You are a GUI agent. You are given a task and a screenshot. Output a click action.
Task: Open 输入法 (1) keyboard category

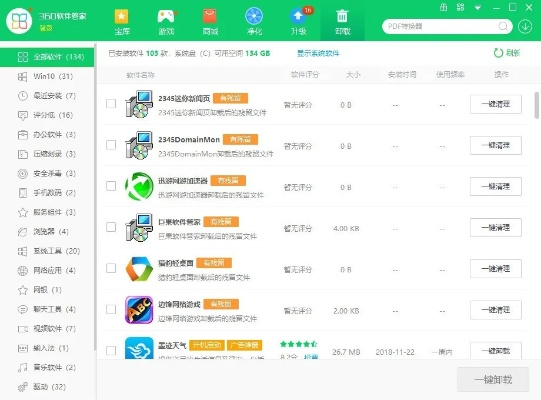tap(47, 348)
